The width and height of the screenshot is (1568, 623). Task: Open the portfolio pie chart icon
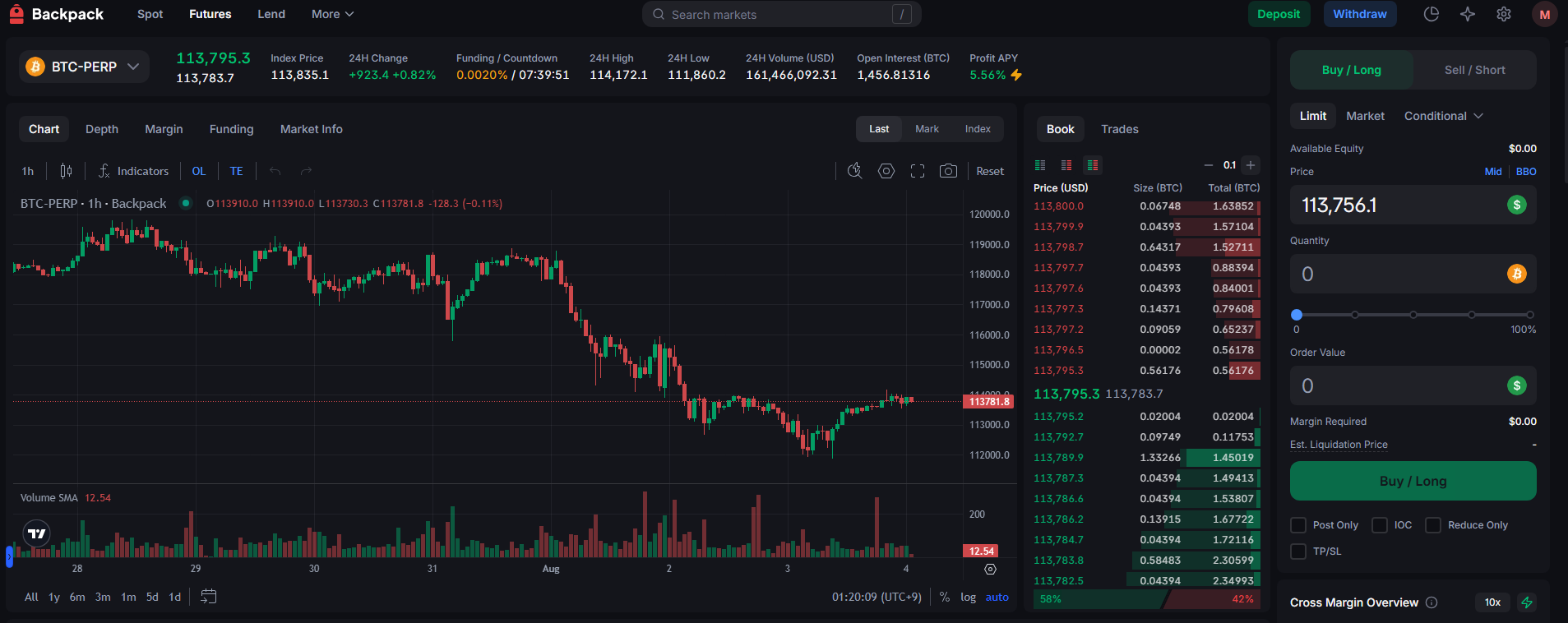(x=1432, y=14)
